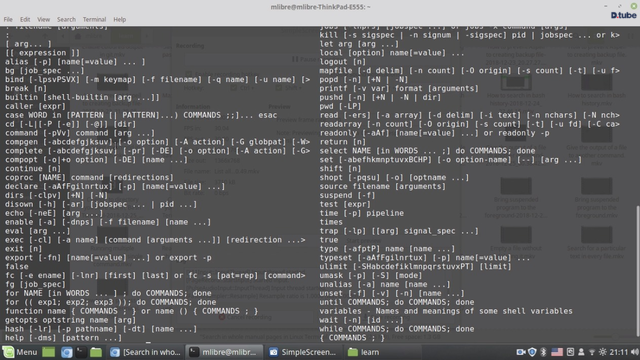
Task: Open the clipboard manager tray icon
Action: (570, 352)
